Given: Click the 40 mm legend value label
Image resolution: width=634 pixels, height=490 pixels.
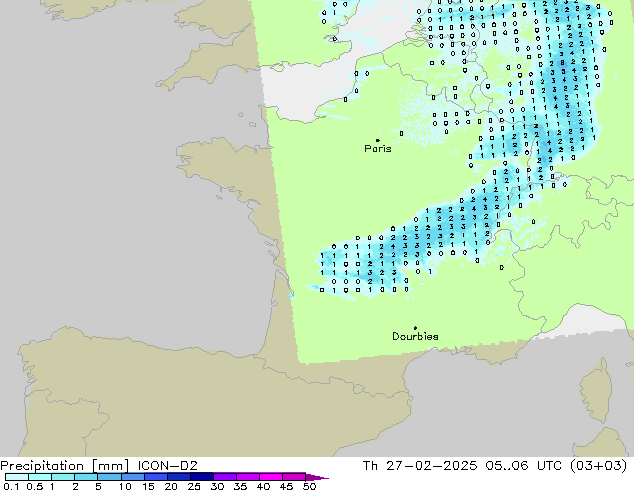Looking at the screenshot, I should tap(263, 486).
